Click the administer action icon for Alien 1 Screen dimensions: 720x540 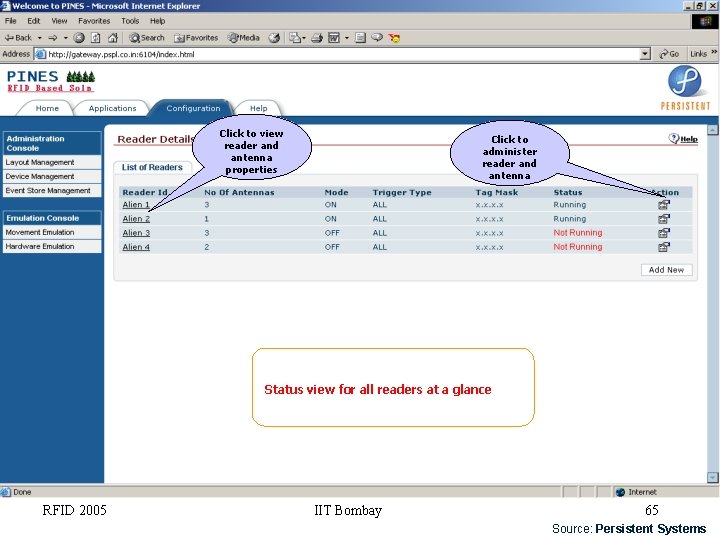click(664, 205)
